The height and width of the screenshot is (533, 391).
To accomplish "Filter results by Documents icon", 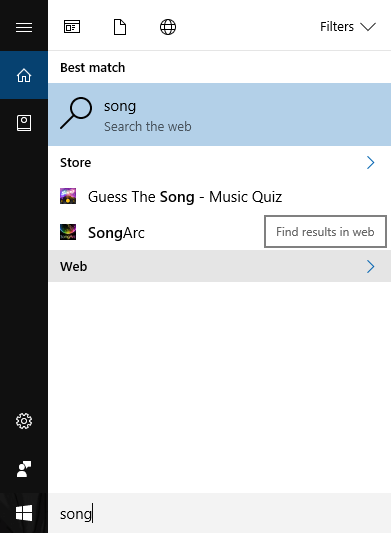I will (120, 27).
